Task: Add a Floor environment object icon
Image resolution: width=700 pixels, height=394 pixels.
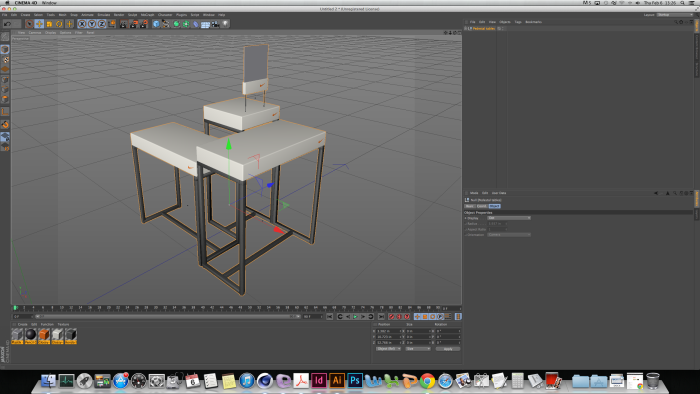Action: click(205, 24)
